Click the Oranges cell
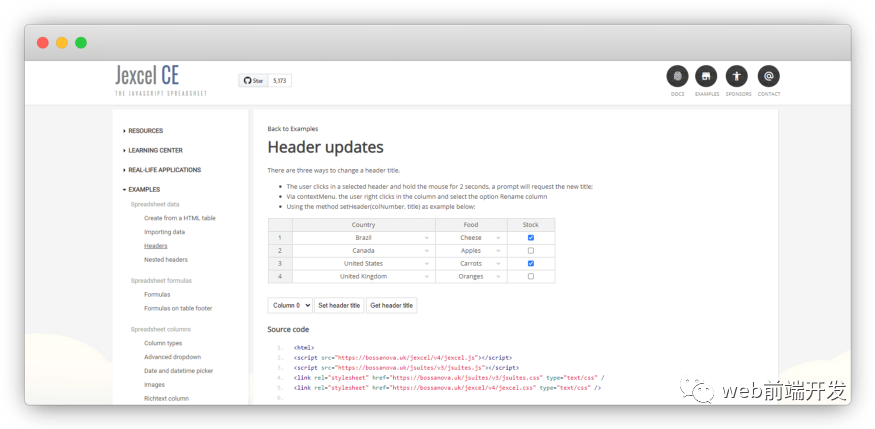 coord(470,276)
